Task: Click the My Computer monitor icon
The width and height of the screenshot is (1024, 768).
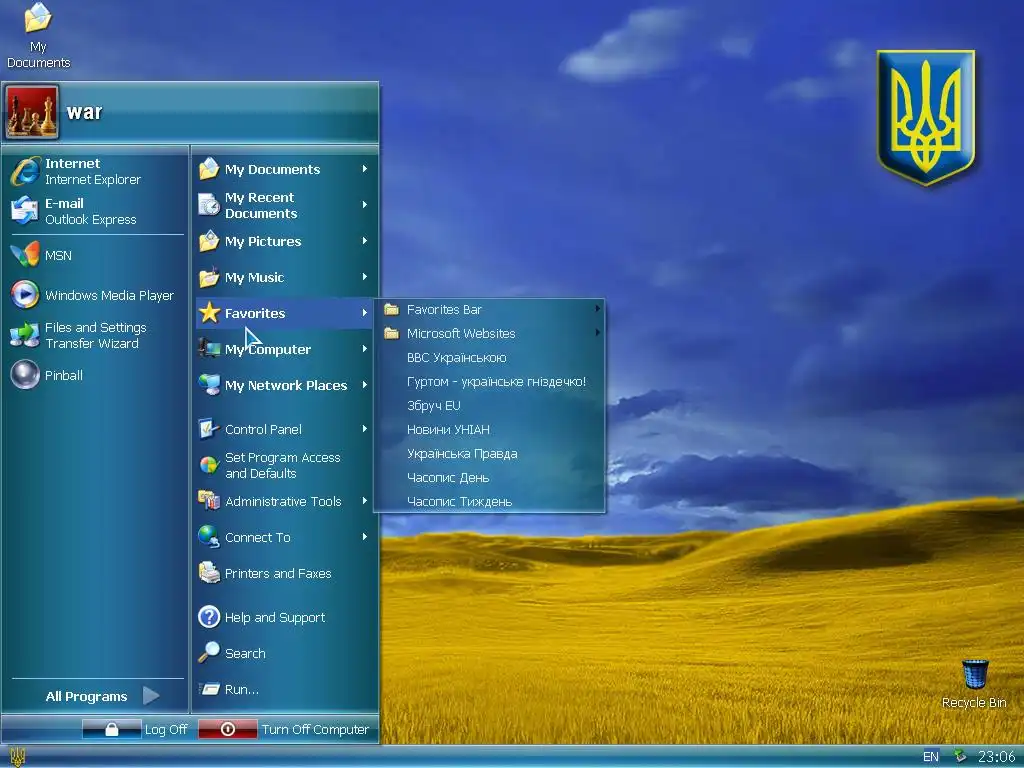Action: 209,349
